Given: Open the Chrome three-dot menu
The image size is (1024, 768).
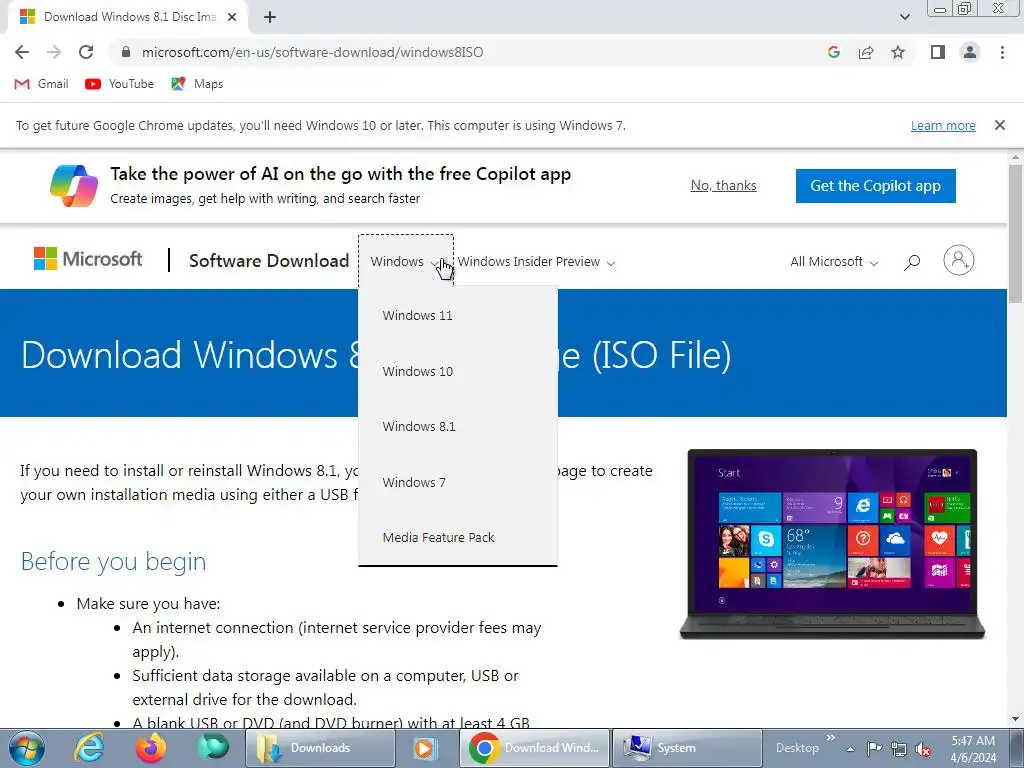Looking at the screenshot, I should coord(1002,52).
